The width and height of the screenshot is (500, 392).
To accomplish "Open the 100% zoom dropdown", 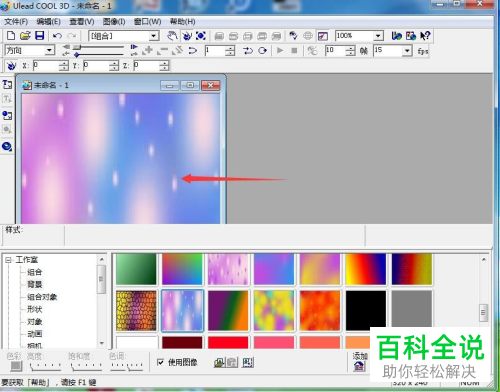I will [x=378, y=36].
